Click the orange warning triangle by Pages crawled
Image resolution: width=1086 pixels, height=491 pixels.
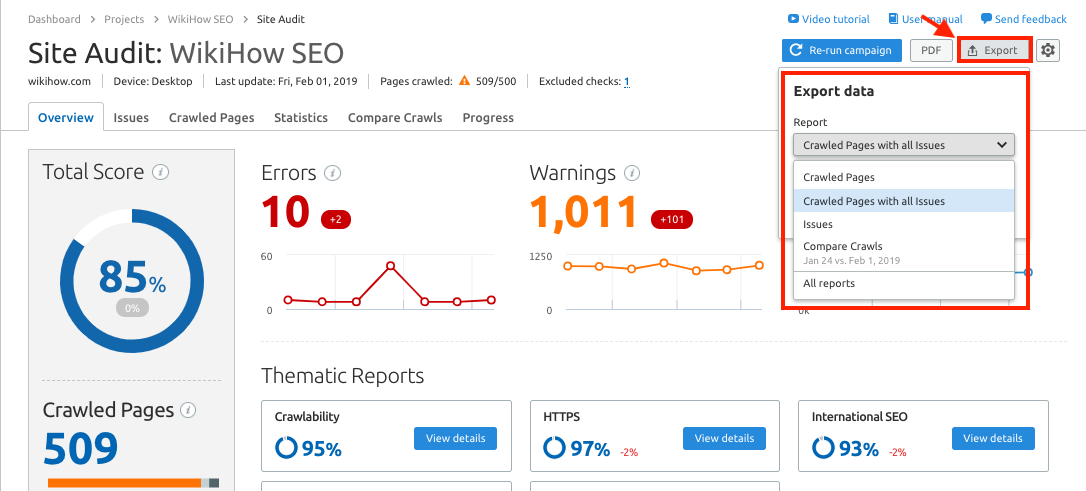click(464, 81)
